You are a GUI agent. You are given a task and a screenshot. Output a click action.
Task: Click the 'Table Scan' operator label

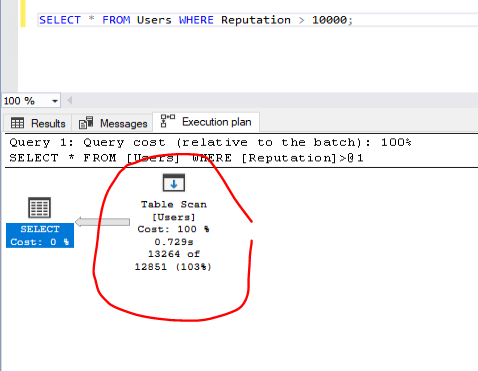[x=174, y=204]
